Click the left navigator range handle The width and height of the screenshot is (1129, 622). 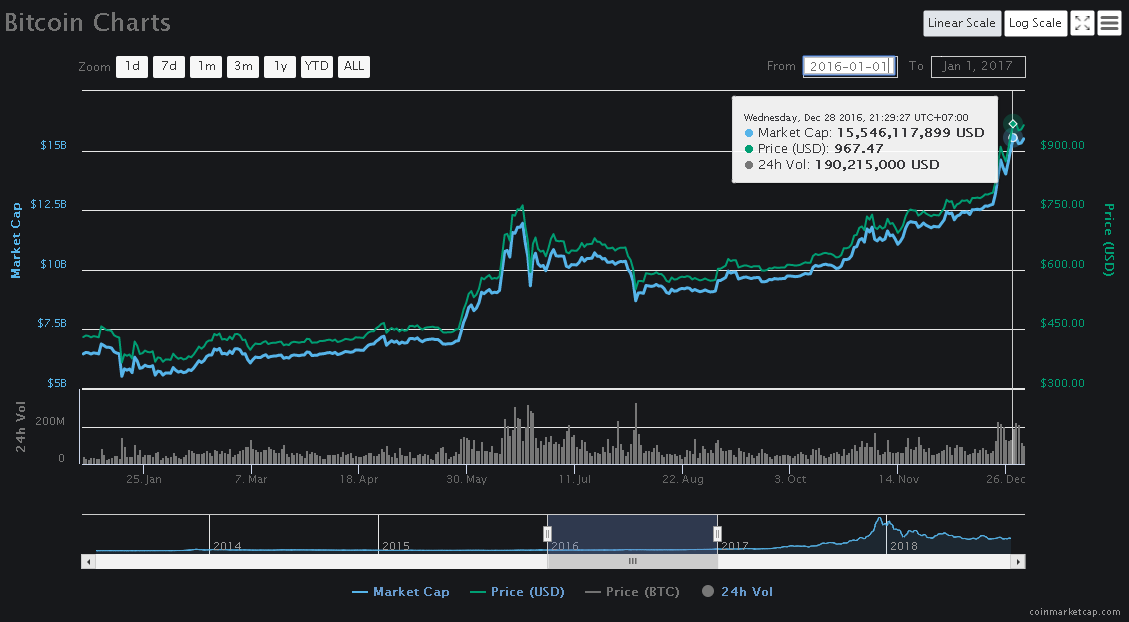coord(547,533)
